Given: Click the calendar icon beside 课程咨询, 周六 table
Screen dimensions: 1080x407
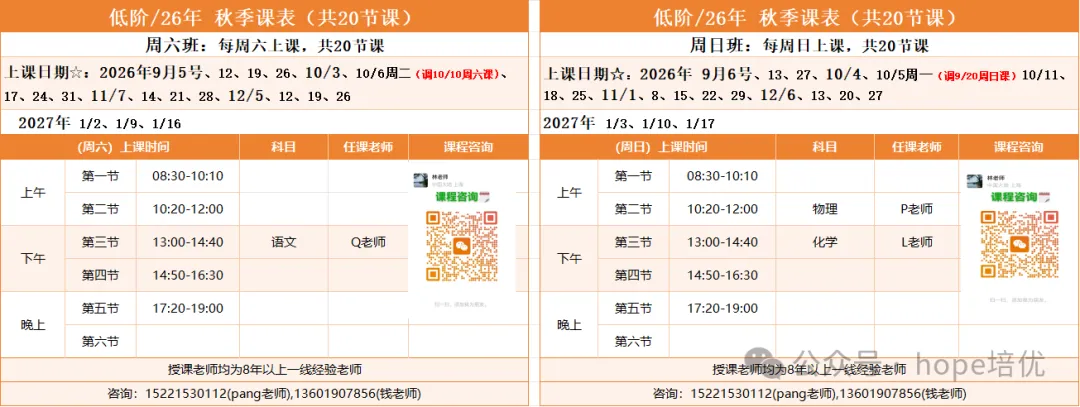Looking at the screenshot, I should (x=484, y=197).
